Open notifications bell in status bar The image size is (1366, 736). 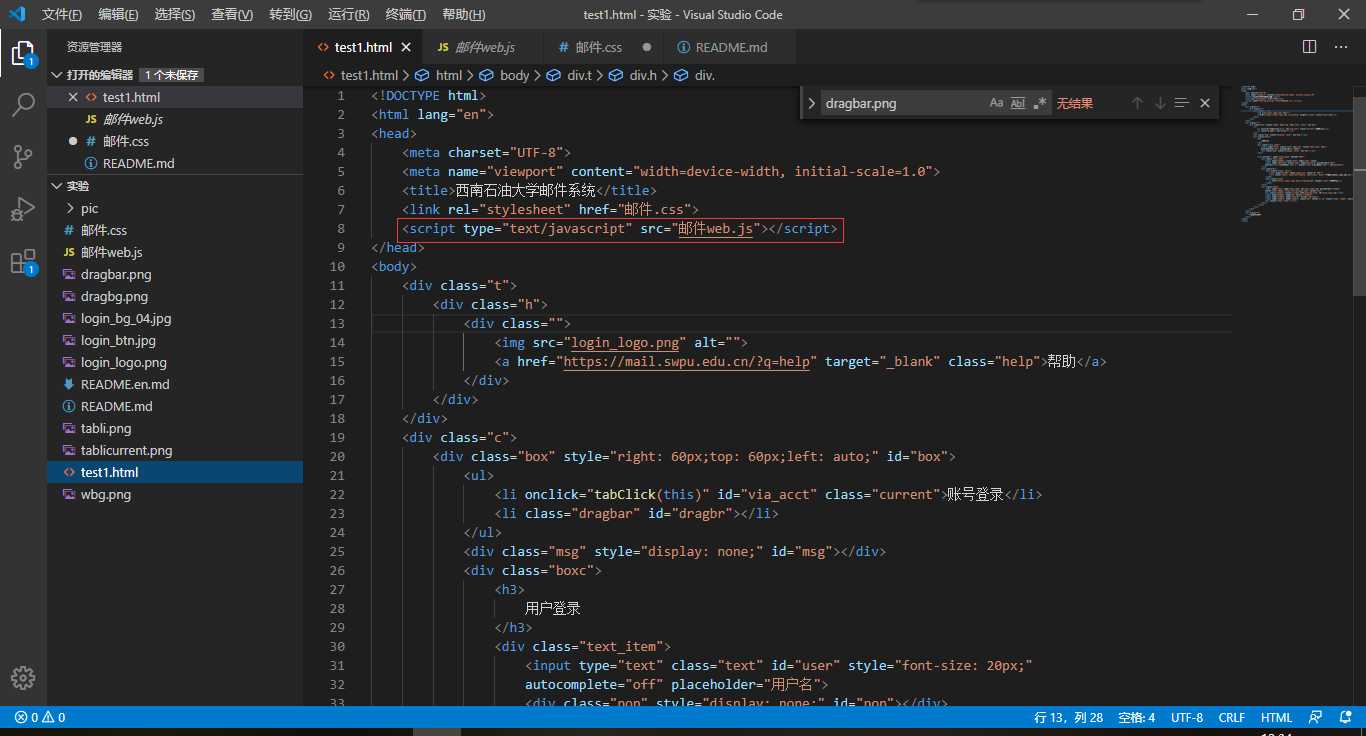coord(1346,717)
